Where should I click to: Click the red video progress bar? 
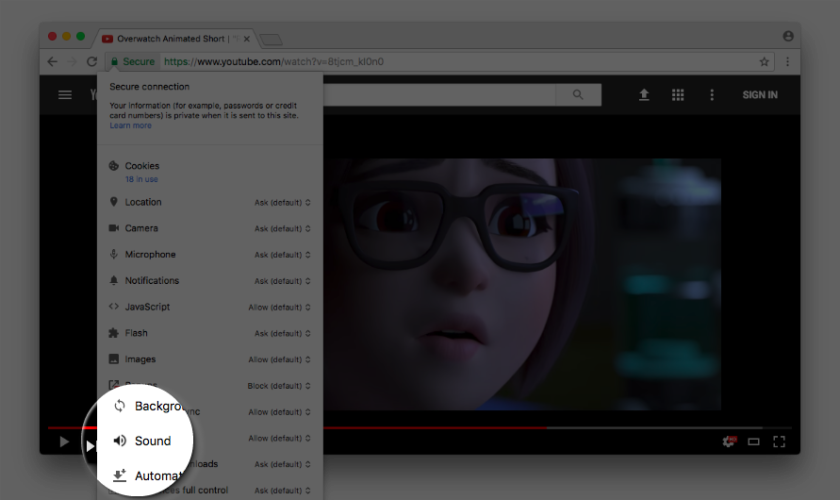pos(300,427)
